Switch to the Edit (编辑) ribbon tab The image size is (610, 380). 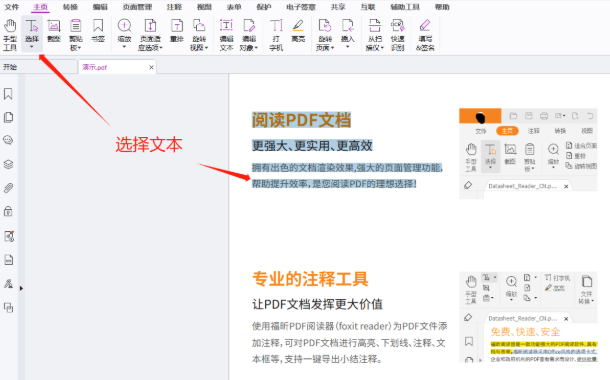click(100, 7)
